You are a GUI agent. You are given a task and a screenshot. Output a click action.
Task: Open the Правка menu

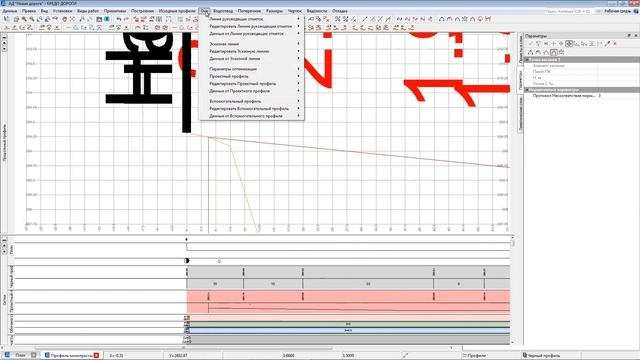[29, 11]
